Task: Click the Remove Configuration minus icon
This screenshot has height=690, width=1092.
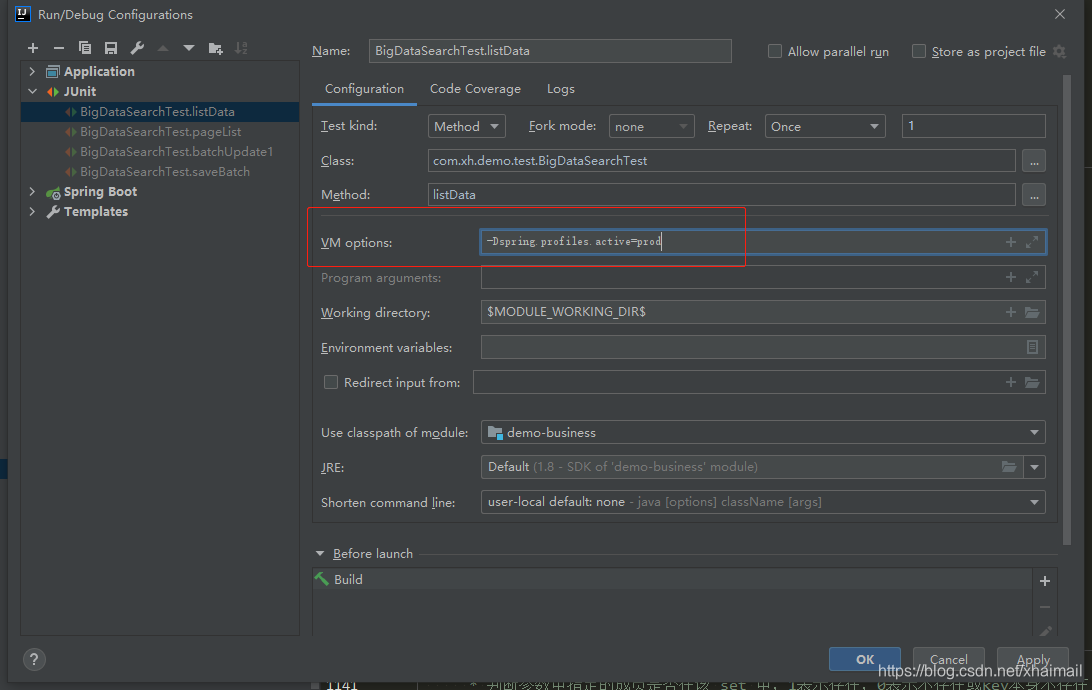Action: (x=58, y=48)
